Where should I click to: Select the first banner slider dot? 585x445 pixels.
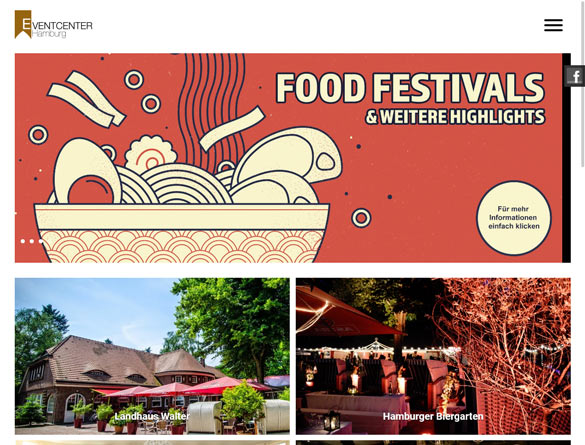point(23,241)
